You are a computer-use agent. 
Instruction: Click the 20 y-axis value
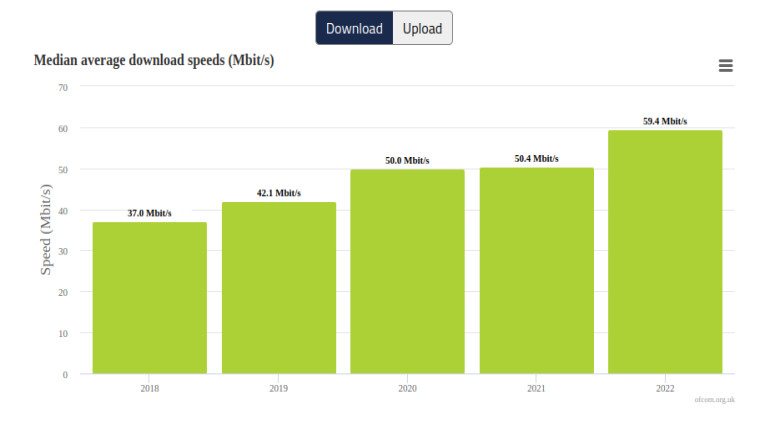tap(63, 293)
